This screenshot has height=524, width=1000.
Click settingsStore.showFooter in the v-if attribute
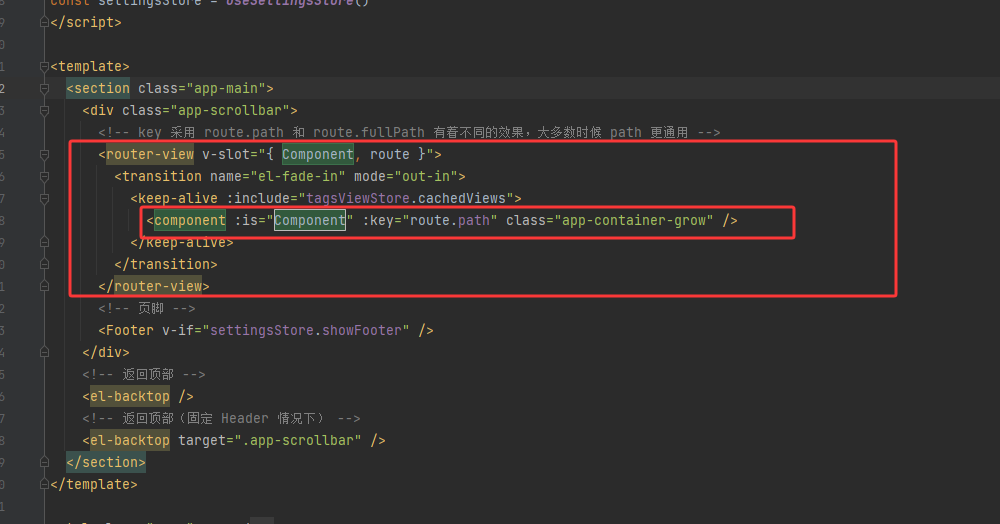click(x=305, y=330)
